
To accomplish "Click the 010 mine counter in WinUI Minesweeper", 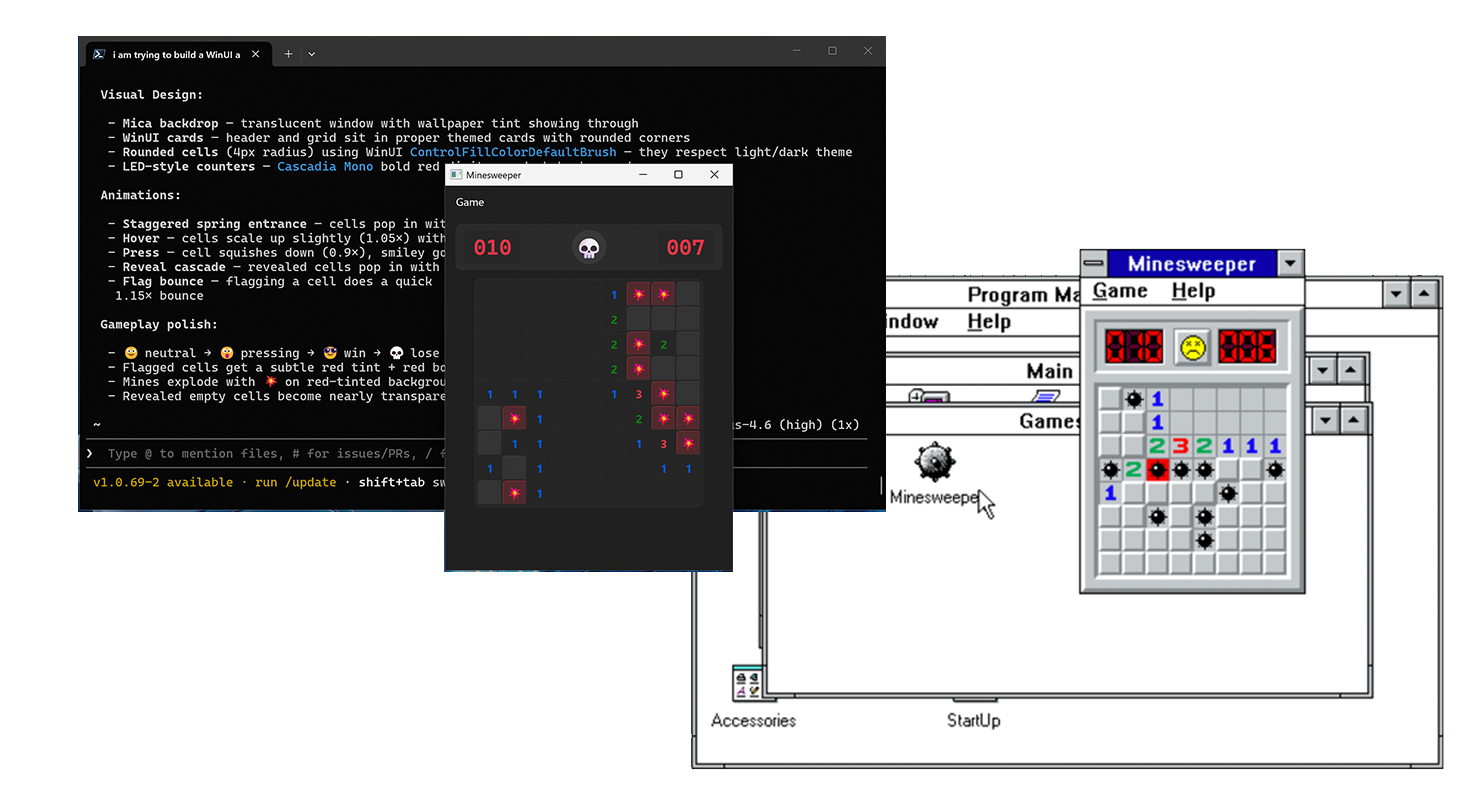I will click(492, 247).
